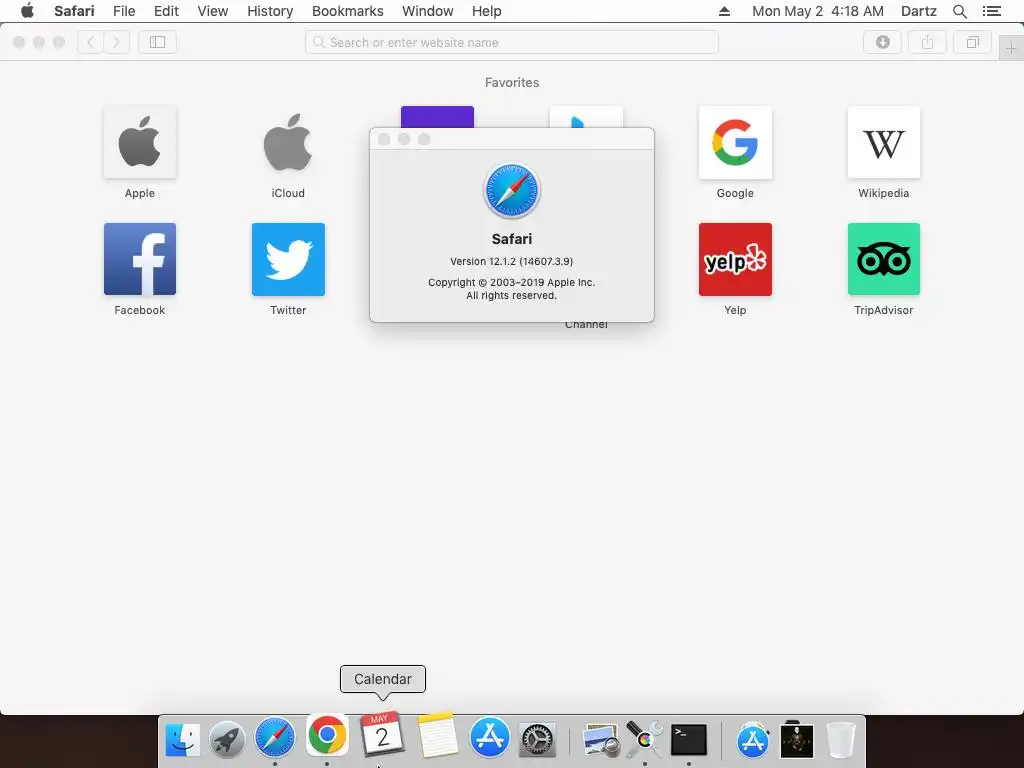Open the File menu
The width and height of the screenshot is (1024, 768).
pyautogui.click(x=124, y=11)
